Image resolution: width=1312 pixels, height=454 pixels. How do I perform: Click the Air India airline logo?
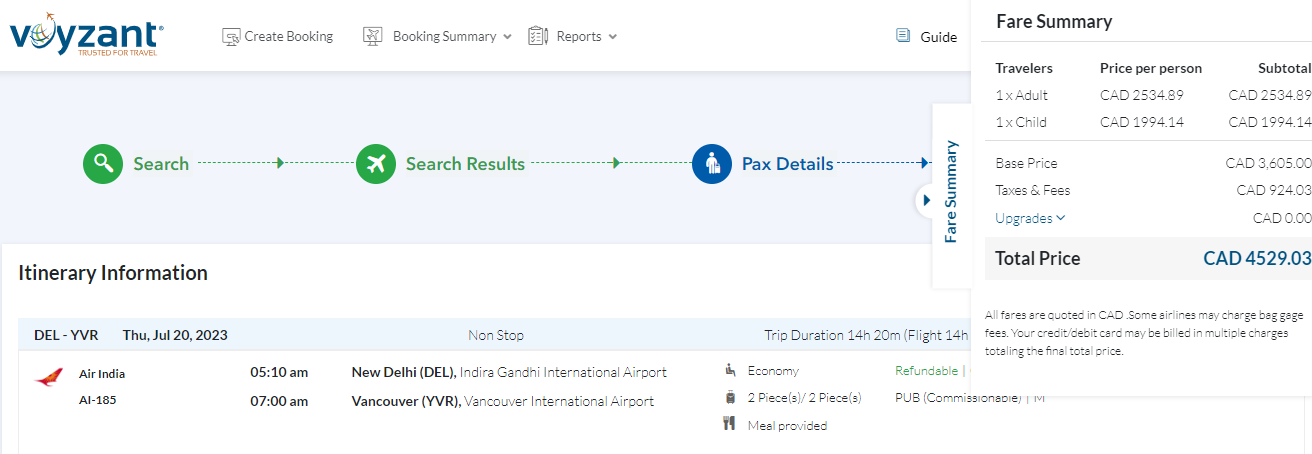coord(48,377)
